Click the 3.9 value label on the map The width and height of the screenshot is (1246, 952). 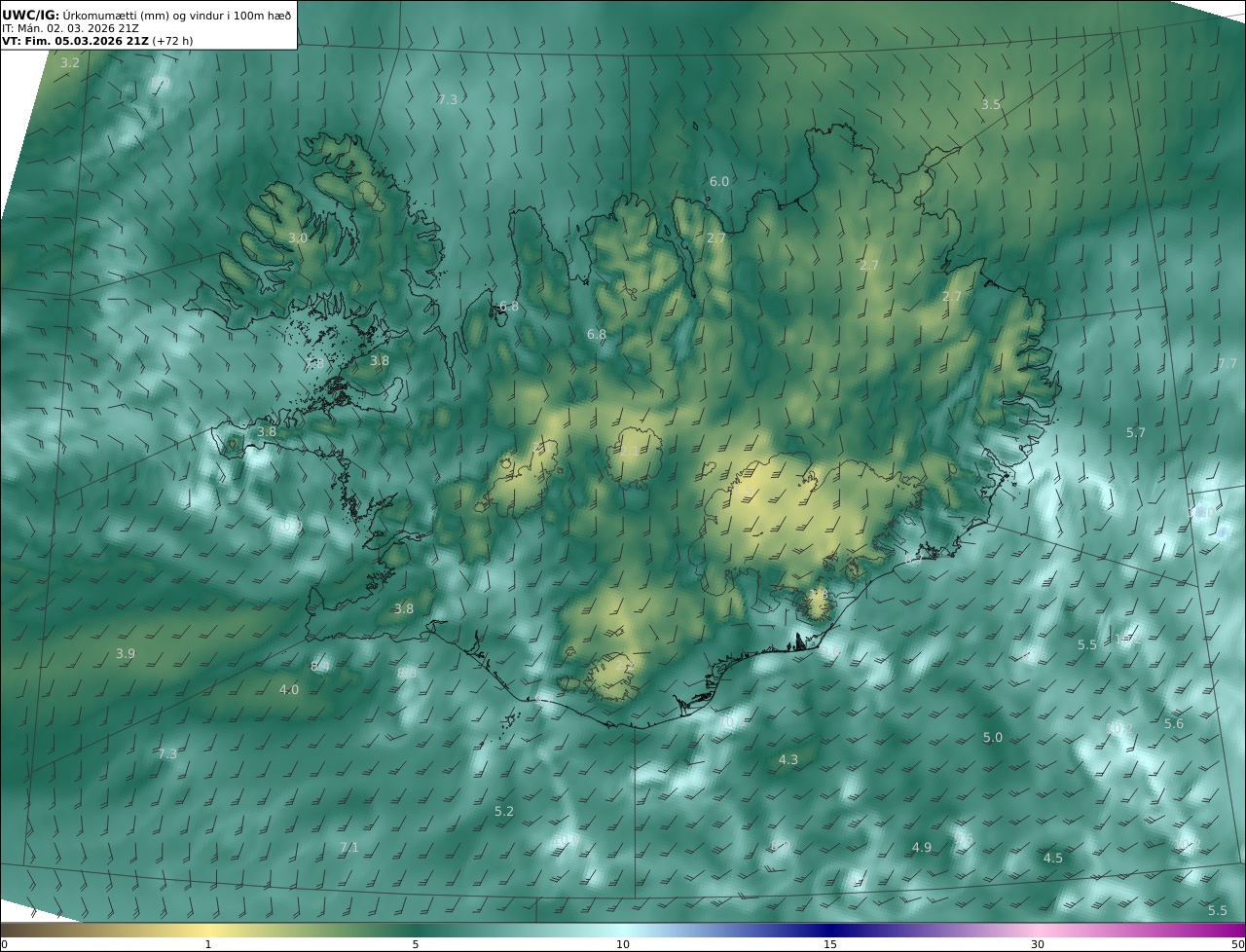126,654
